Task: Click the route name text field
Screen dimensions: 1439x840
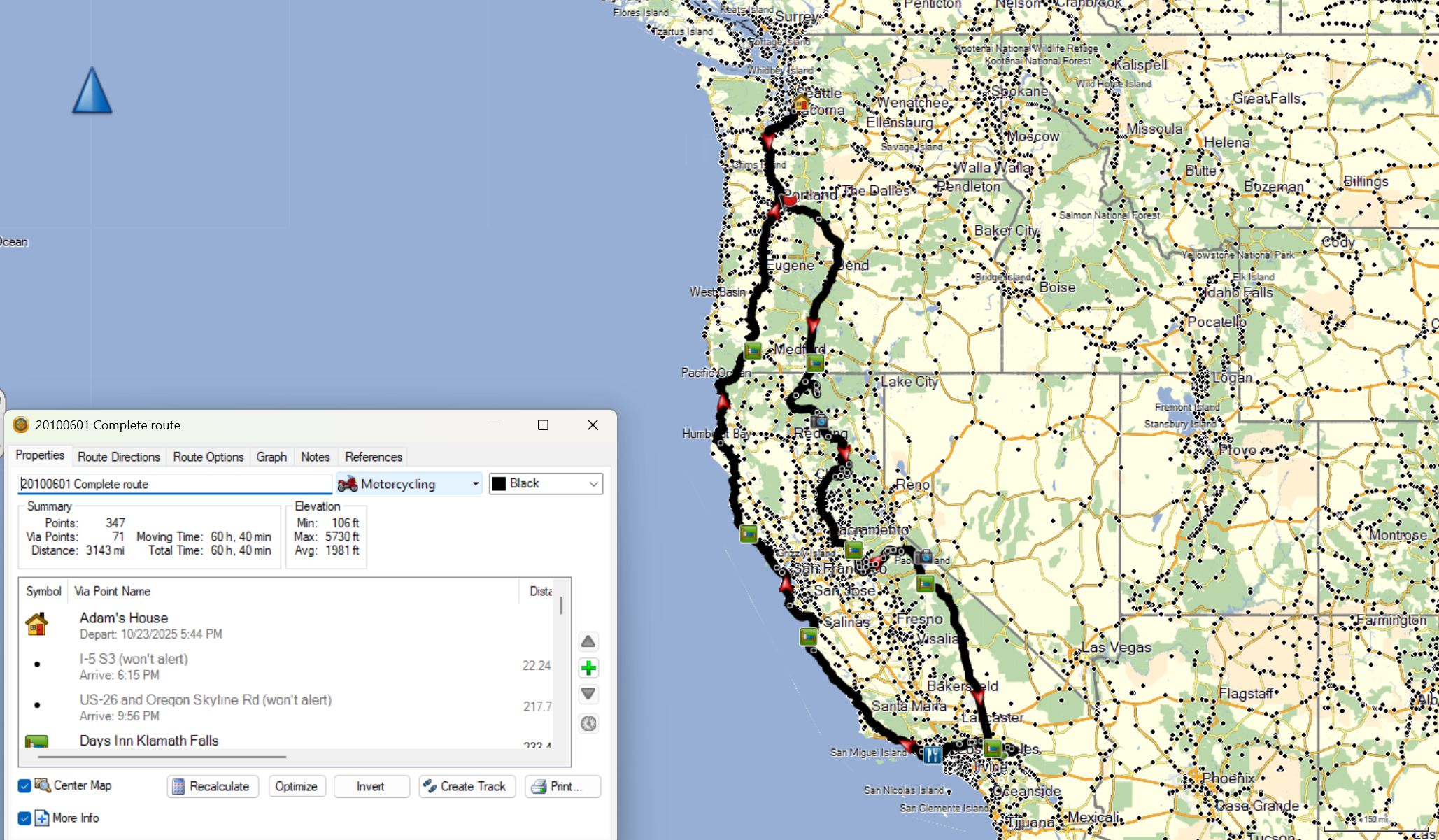Action: click(175, 484)
